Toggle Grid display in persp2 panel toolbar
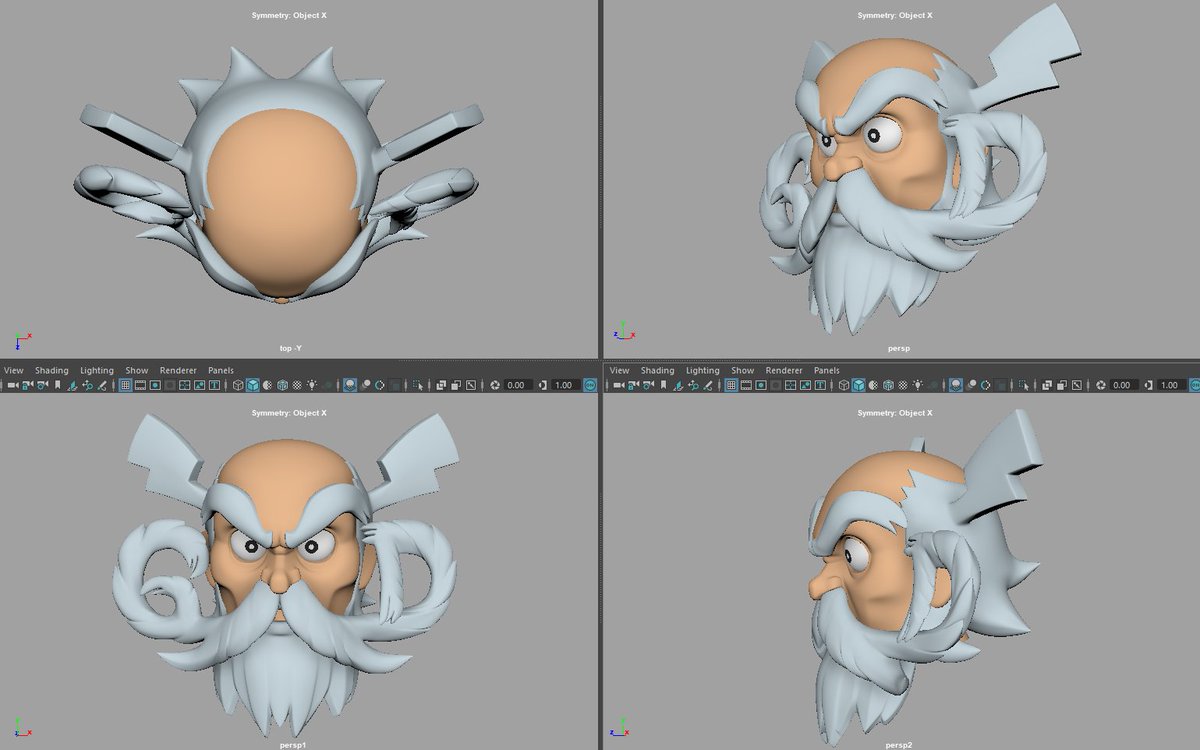 (x=730, y=385)
